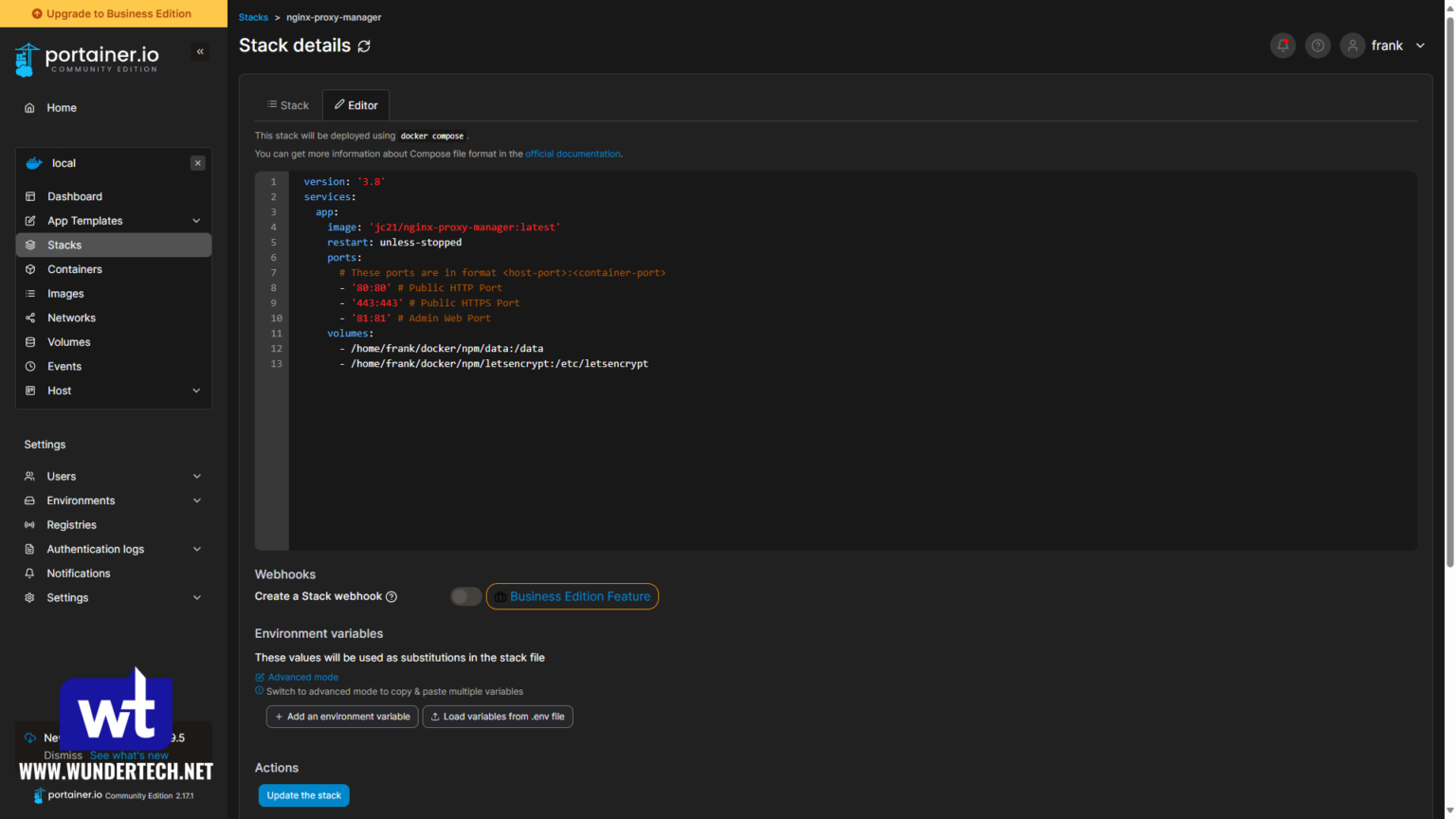Image resolution: width=1456 pixels, height=819 pixels.
Task: Click the notifications bell icon
Action: pos(1283,45)
